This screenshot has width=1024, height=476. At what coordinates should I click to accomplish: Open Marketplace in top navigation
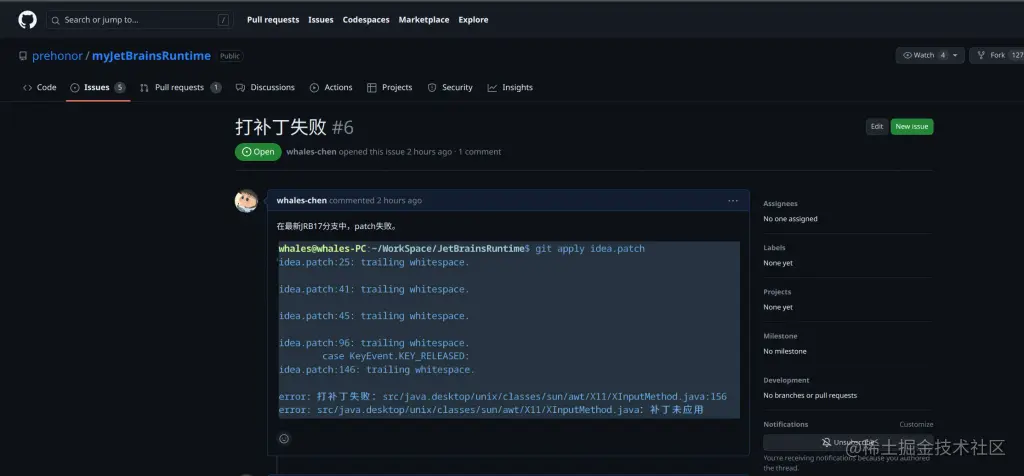click(424, 20)
